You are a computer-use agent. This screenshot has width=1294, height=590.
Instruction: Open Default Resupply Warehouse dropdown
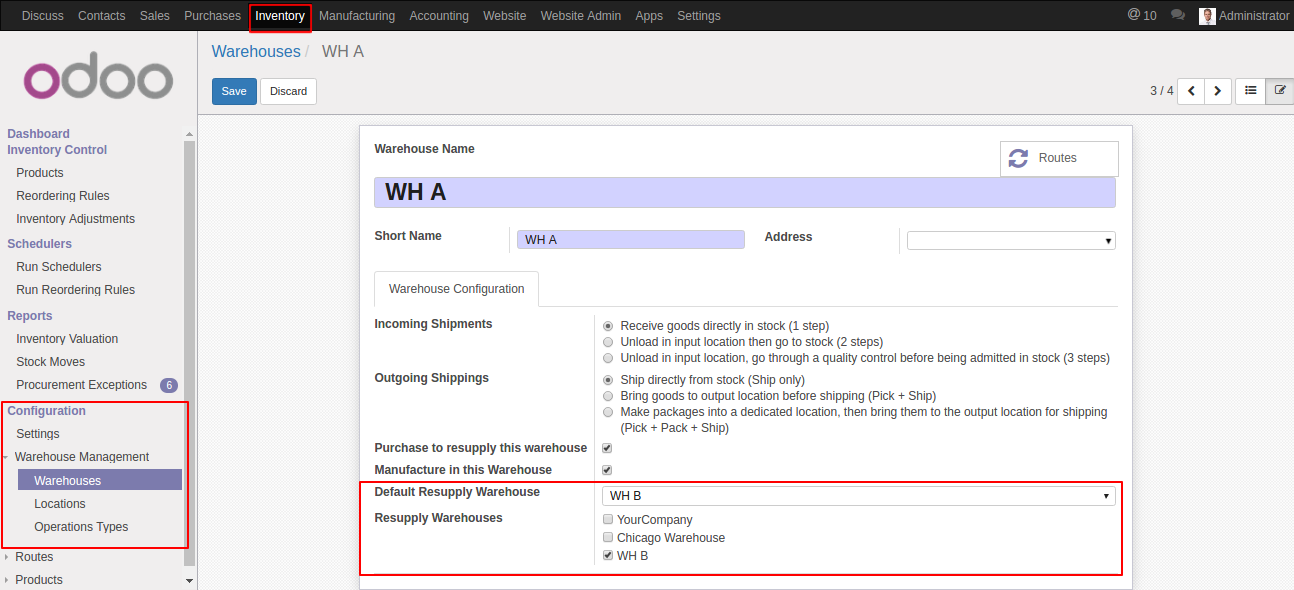coord(859,496)
